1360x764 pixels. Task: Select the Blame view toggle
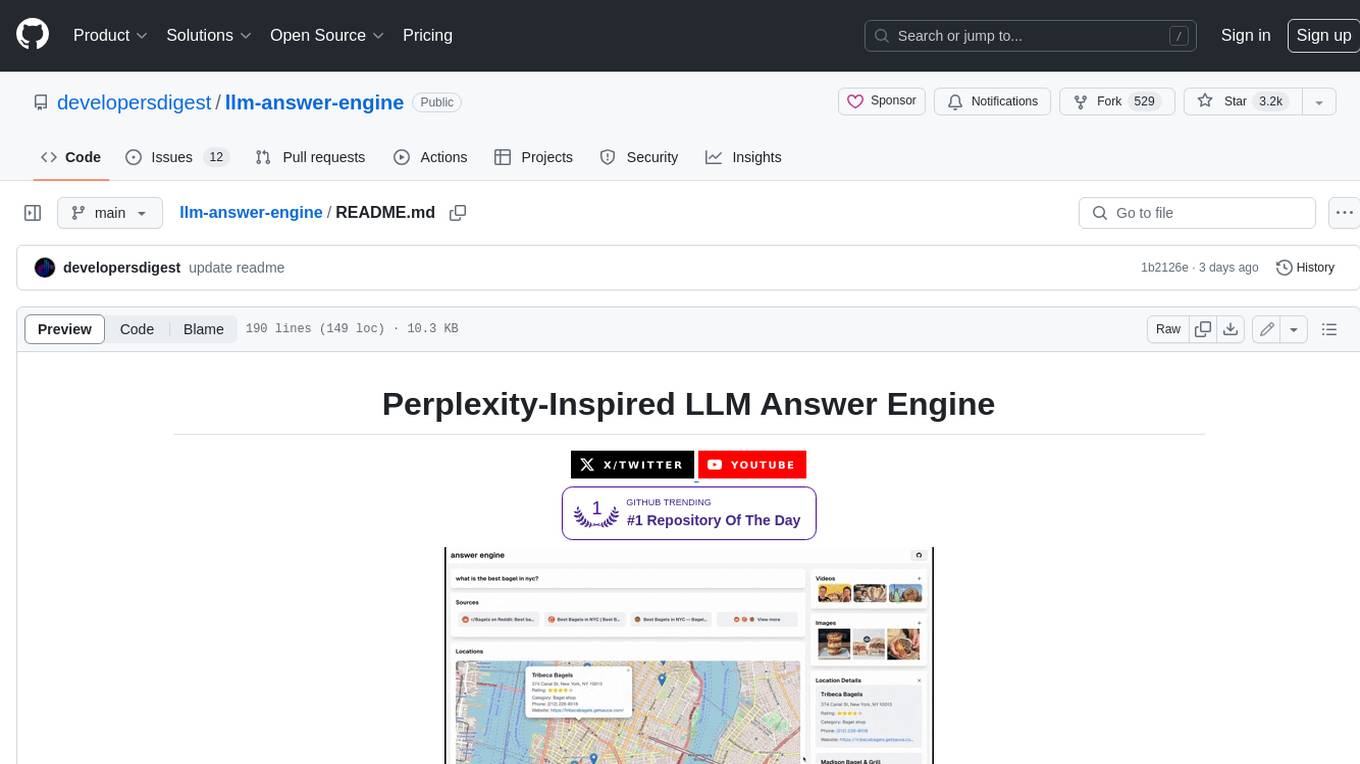[203, 329]
